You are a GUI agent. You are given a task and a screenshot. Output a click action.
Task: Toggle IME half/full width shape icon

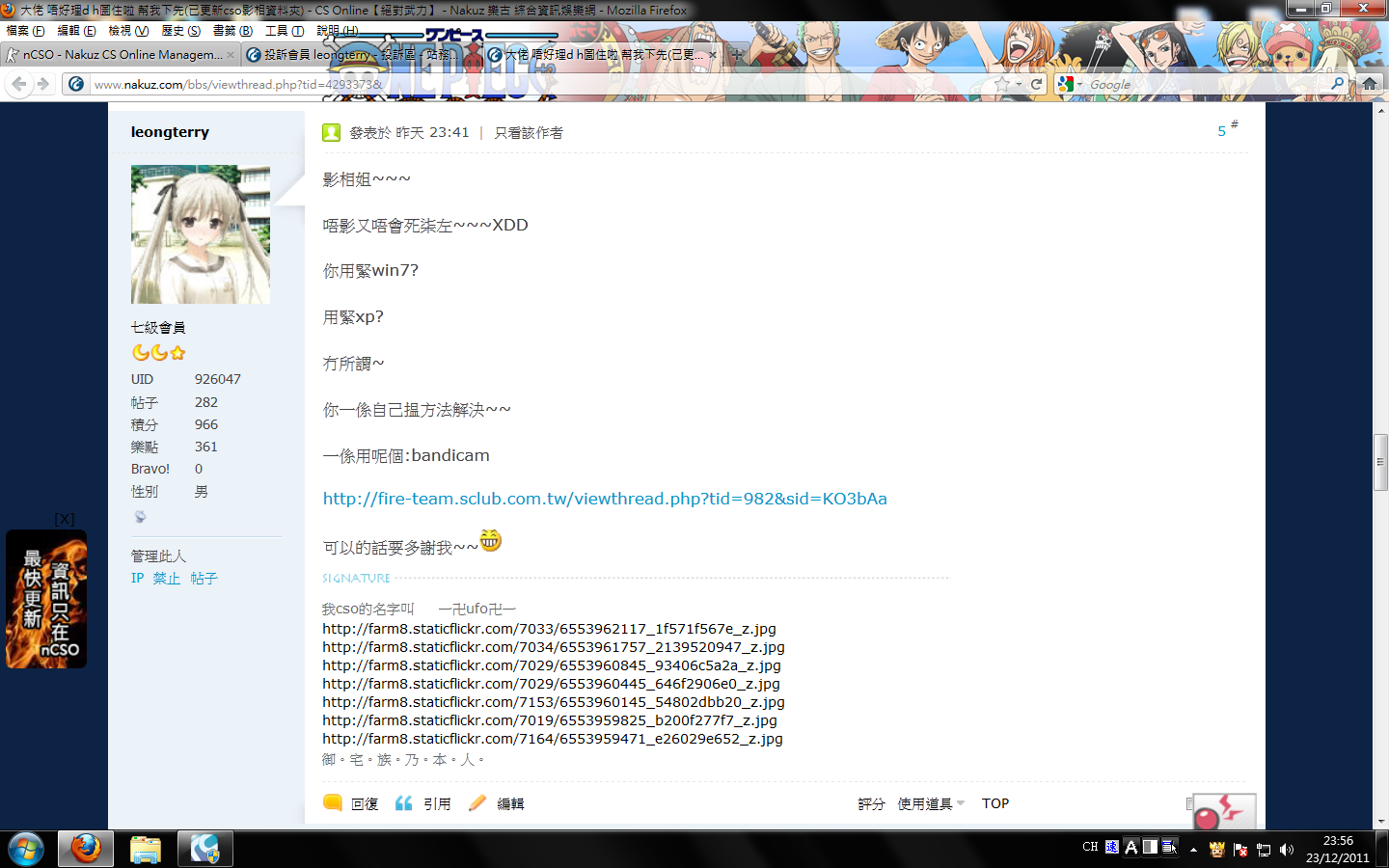1150,847
